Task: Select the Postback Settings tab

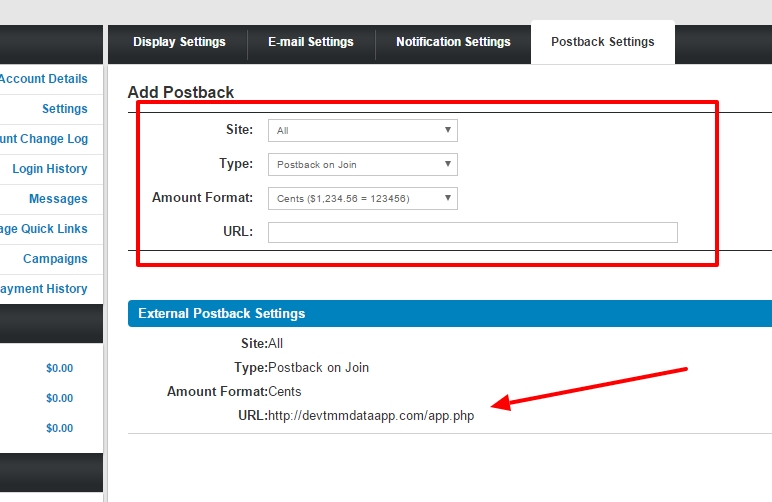Action: click(x=602, y=42)
